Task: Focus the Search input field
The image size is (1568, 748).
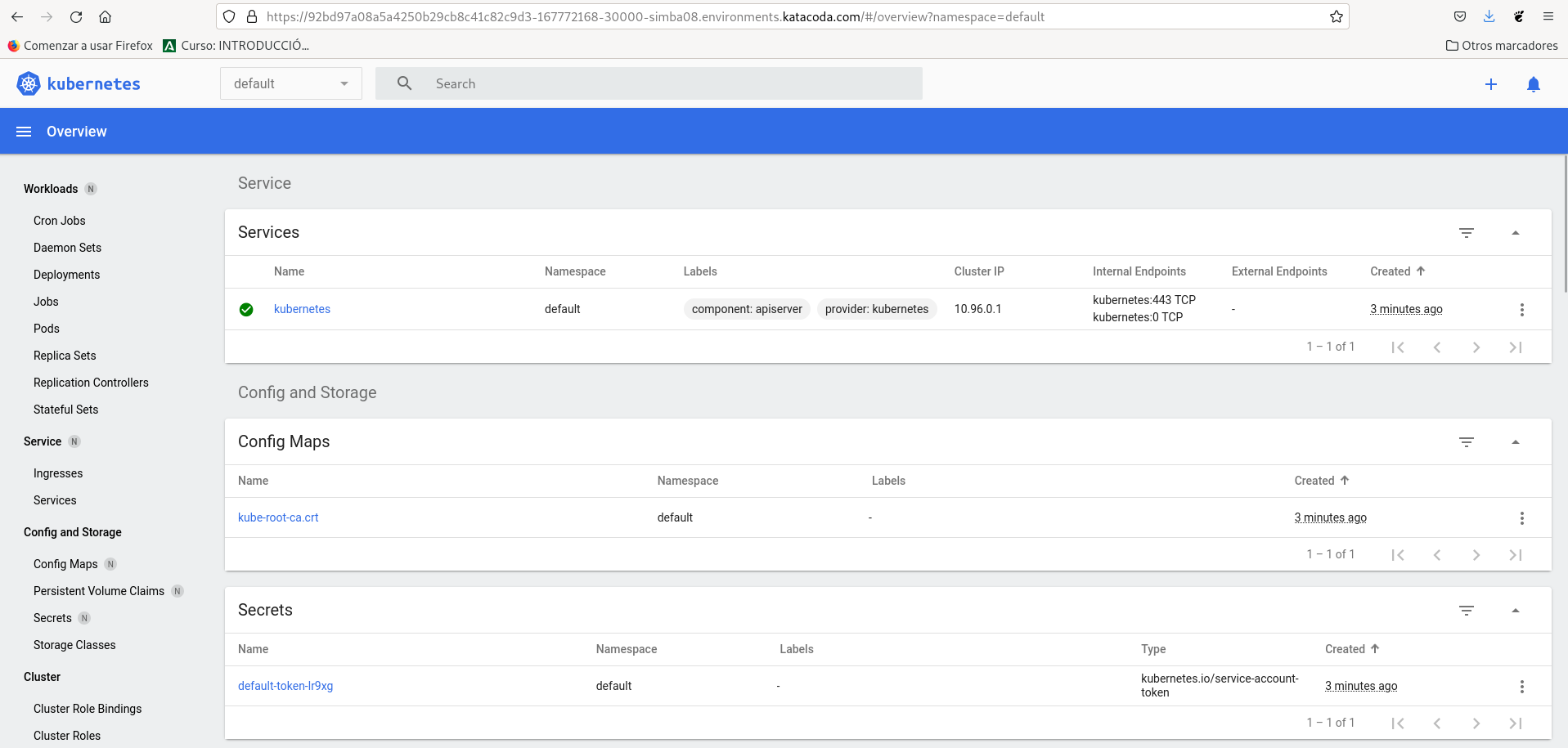Action: click(649, 83)
